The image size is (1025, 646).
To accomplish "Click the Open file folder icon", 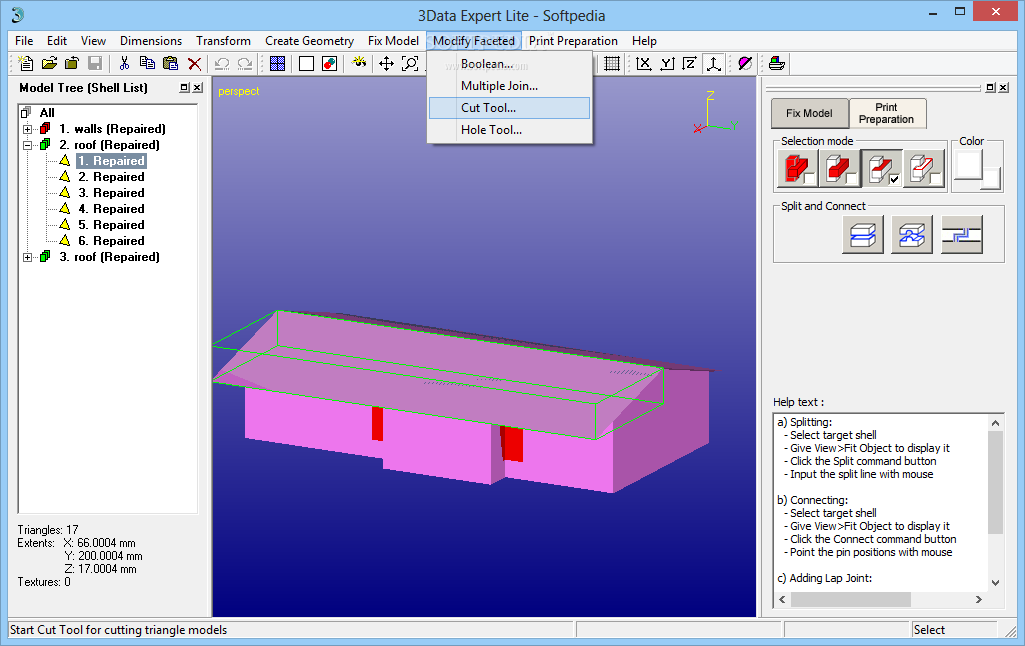I will tap(49, 63).
